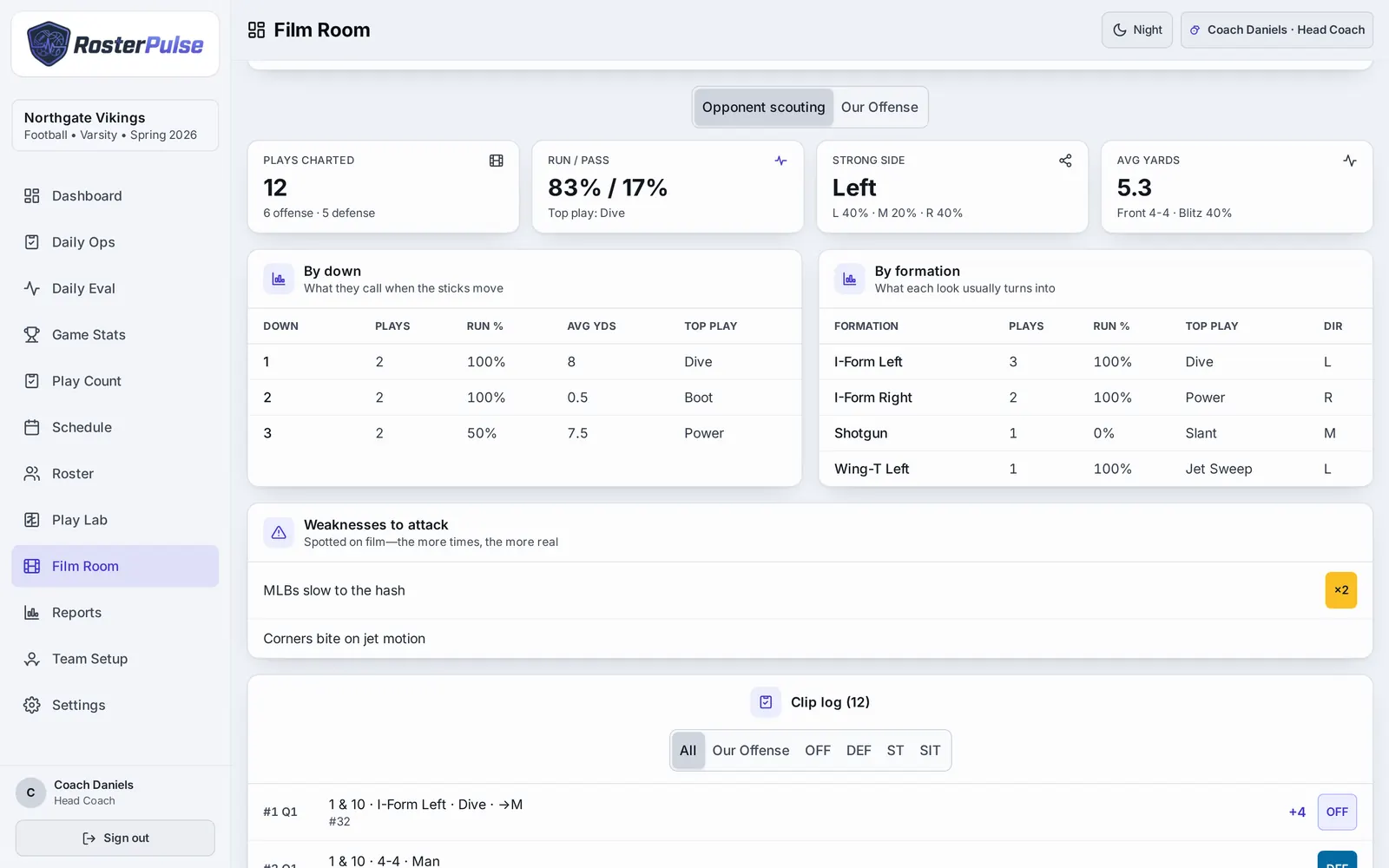Click the RosterPulse logo
Viewport: 1389px width, 868px height.
tap(115, 44)
